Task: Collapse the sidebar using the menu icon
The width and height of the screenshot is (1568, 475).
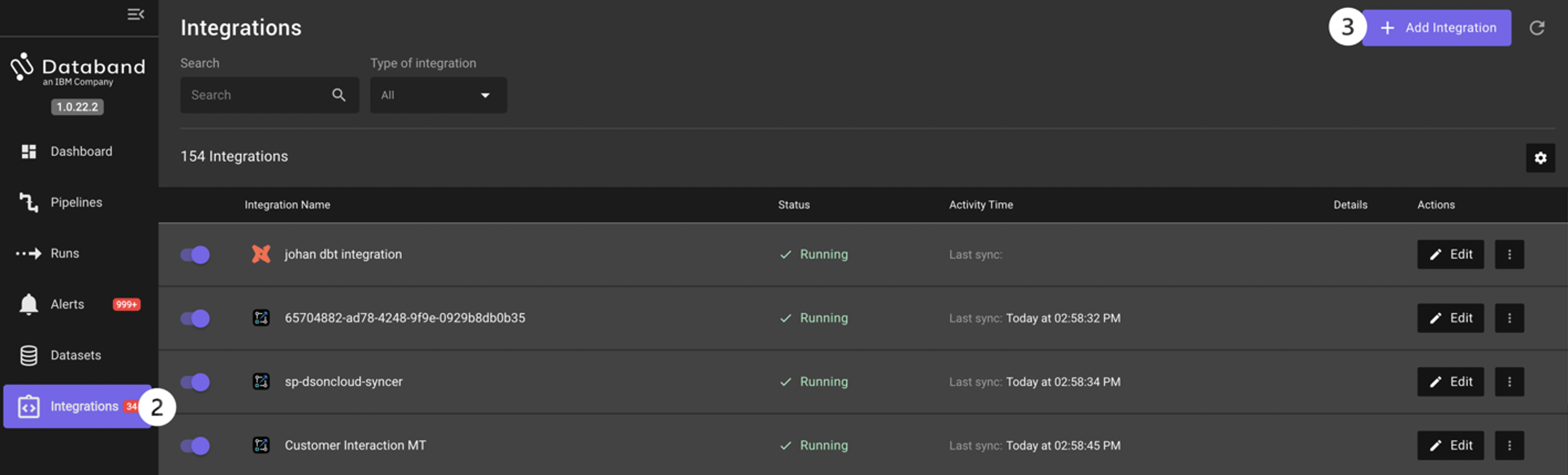Action: tap(135, 14)
